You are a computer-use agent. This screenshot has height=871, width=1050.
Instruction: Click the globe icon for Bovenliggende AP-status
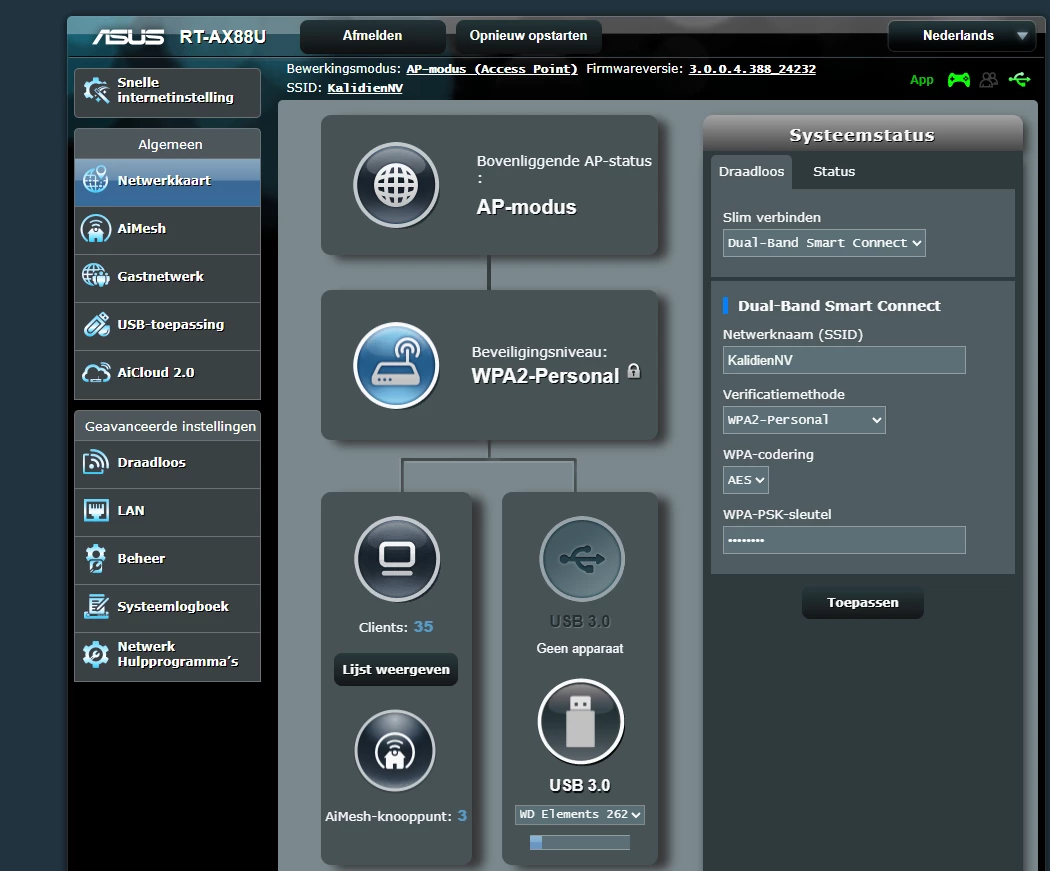(x=396, y=185)
